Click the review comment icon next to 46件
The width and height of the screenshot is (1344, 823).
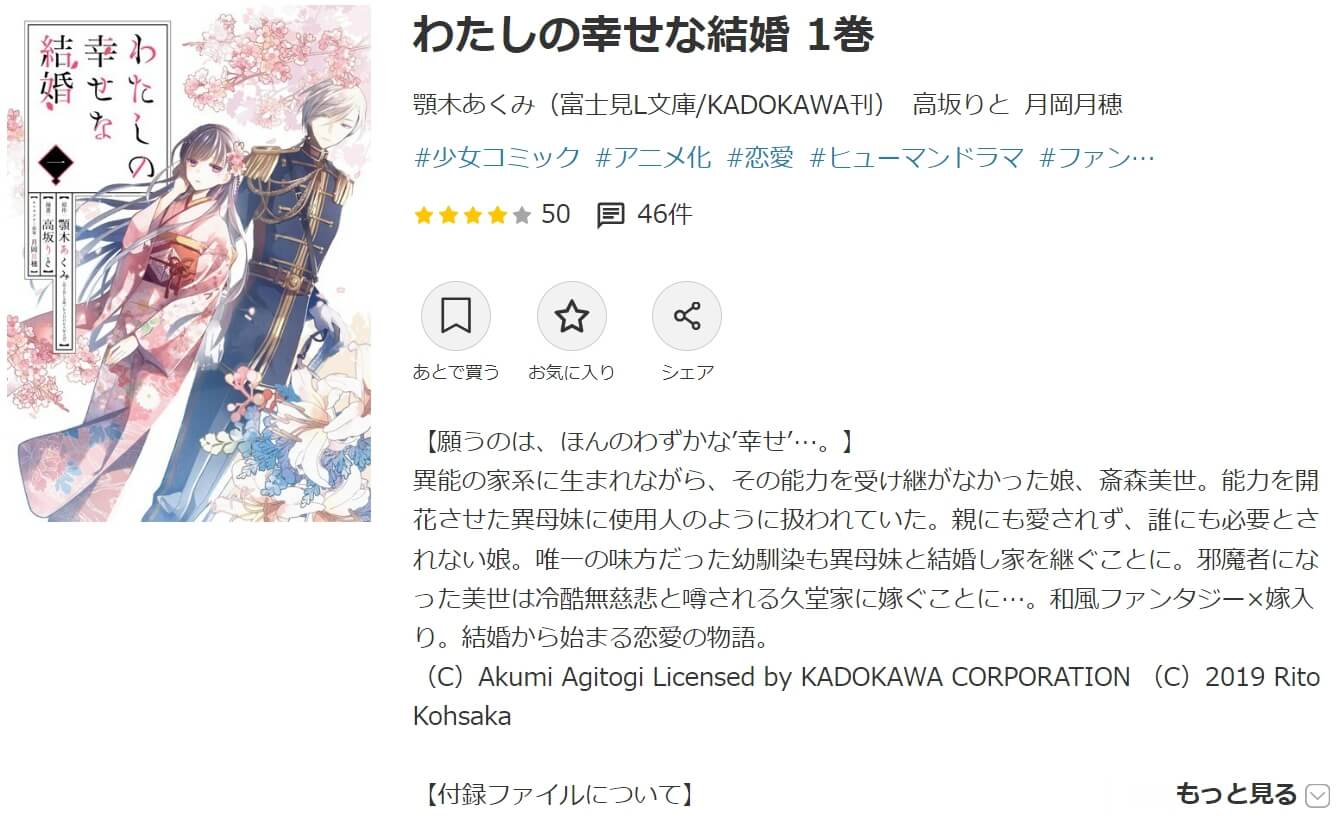coord(611,215)
